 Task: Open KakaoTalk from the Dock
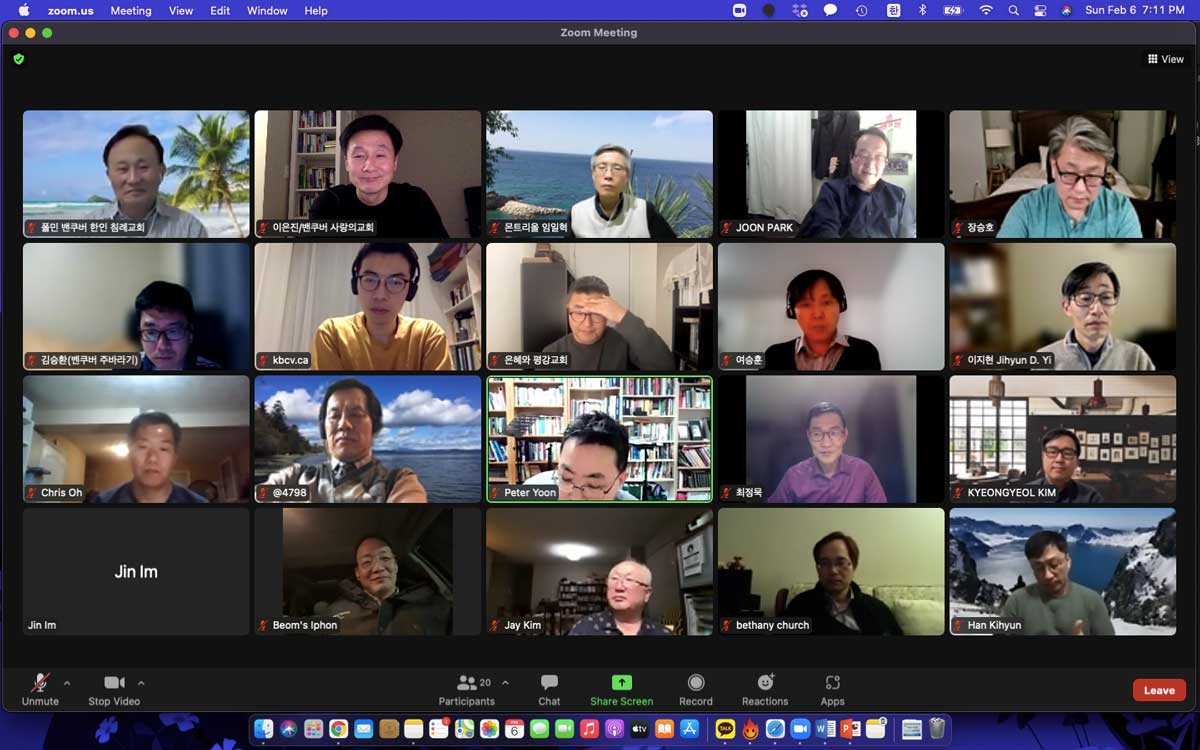pos(725,729)
